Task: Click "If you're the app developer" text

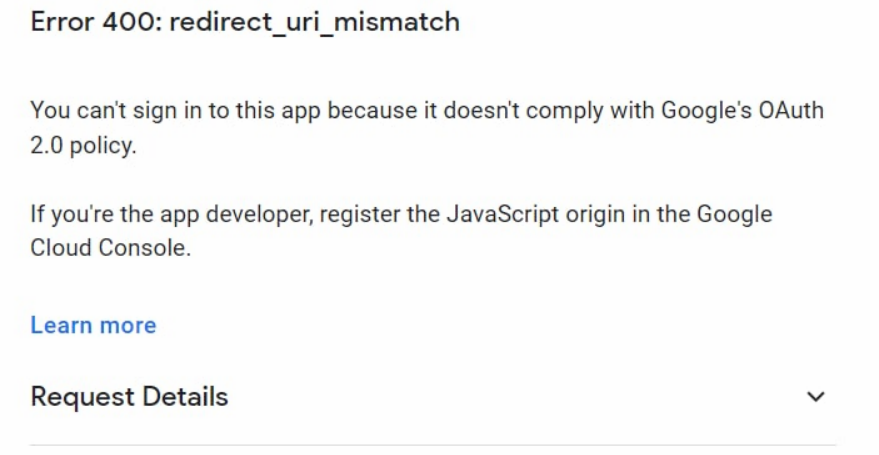Action: click(x=153, y=214)
